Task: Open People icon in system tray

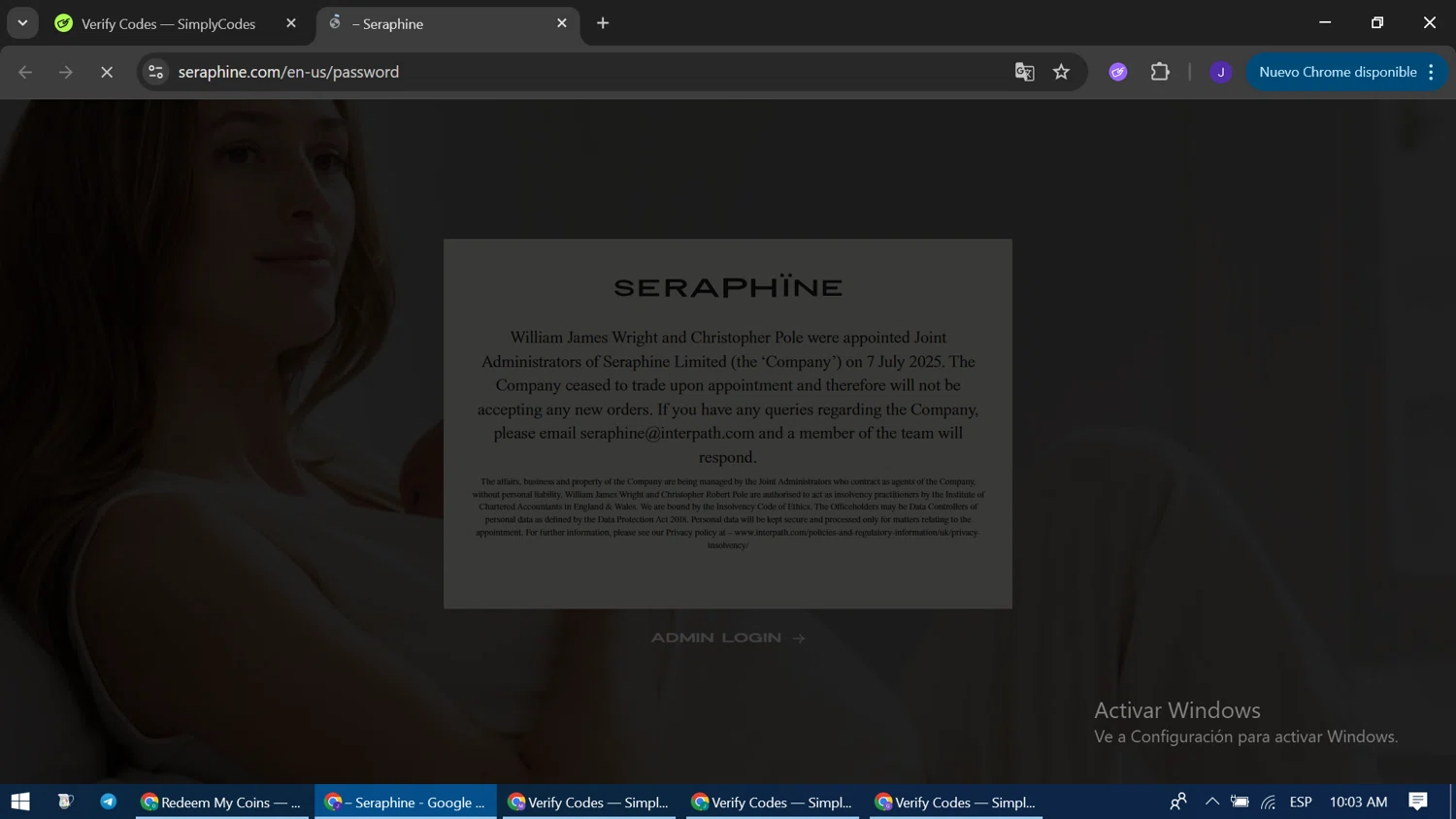Action: (x=1178, y=802)
